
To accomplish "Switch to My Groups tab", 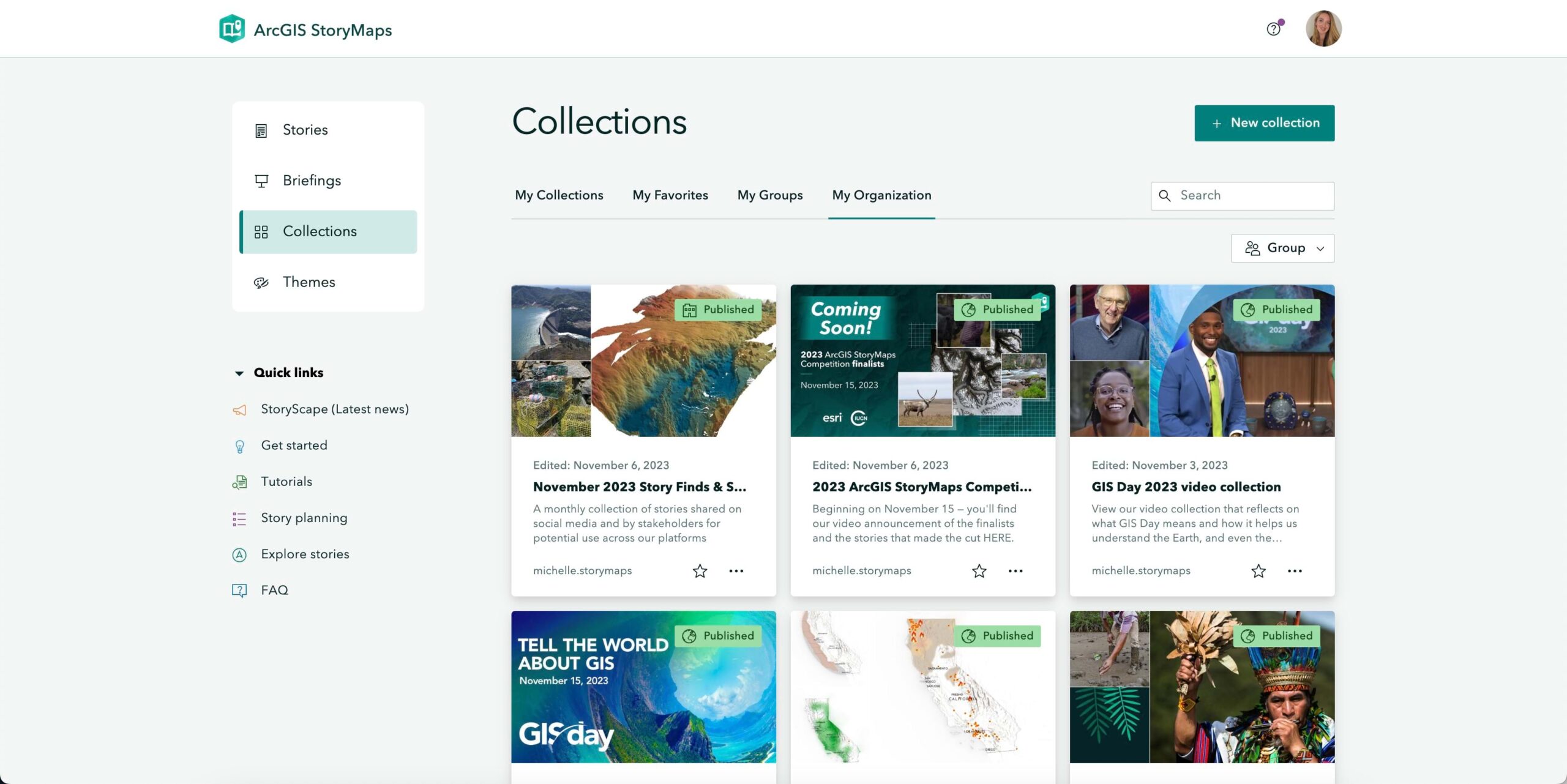I will tap(770, 195).
